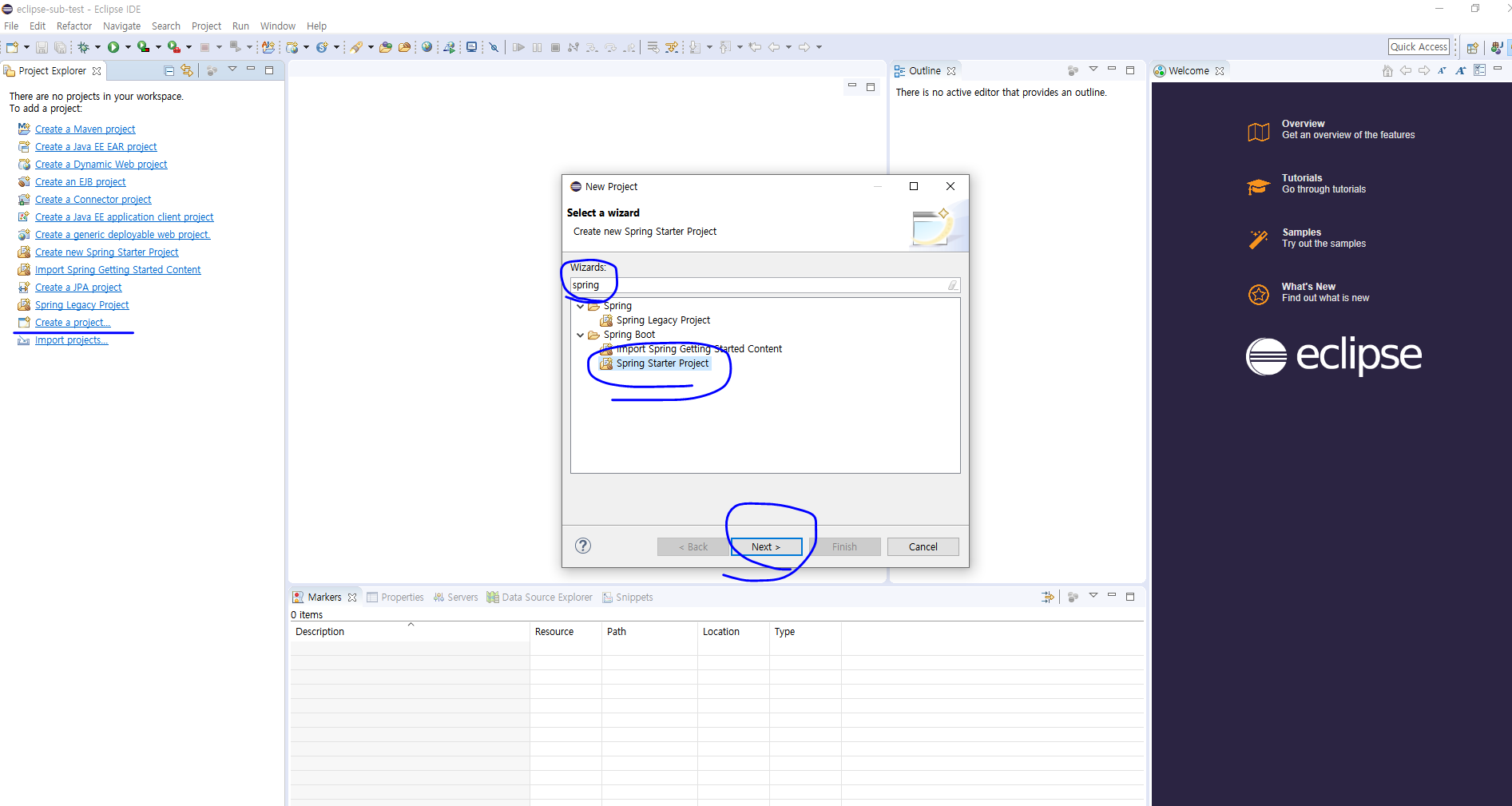Click the help question mark in New Project

point(583,546)
